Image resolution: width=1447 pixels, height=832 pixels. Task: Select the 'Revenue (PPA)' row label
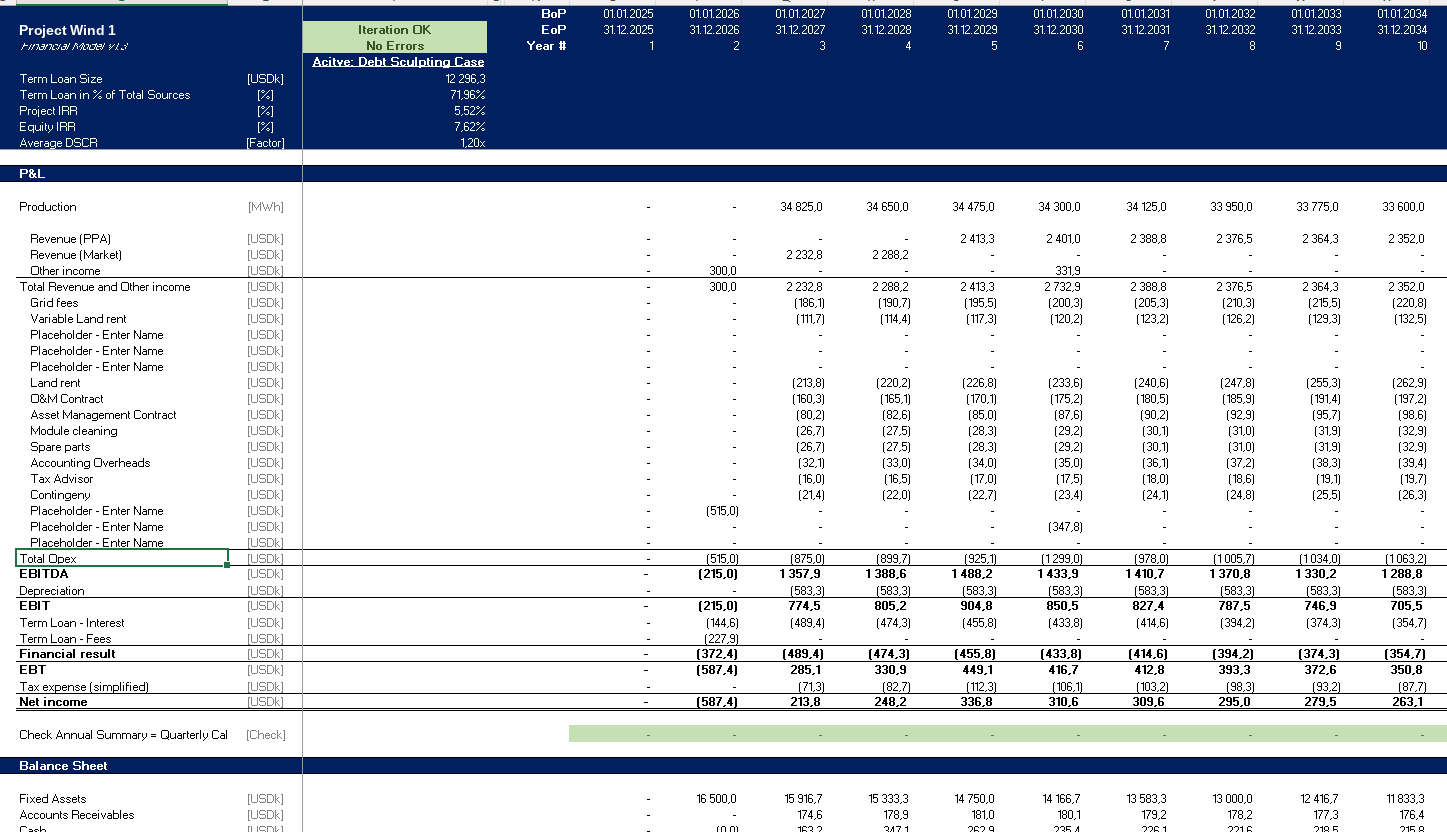pos(70,239)
